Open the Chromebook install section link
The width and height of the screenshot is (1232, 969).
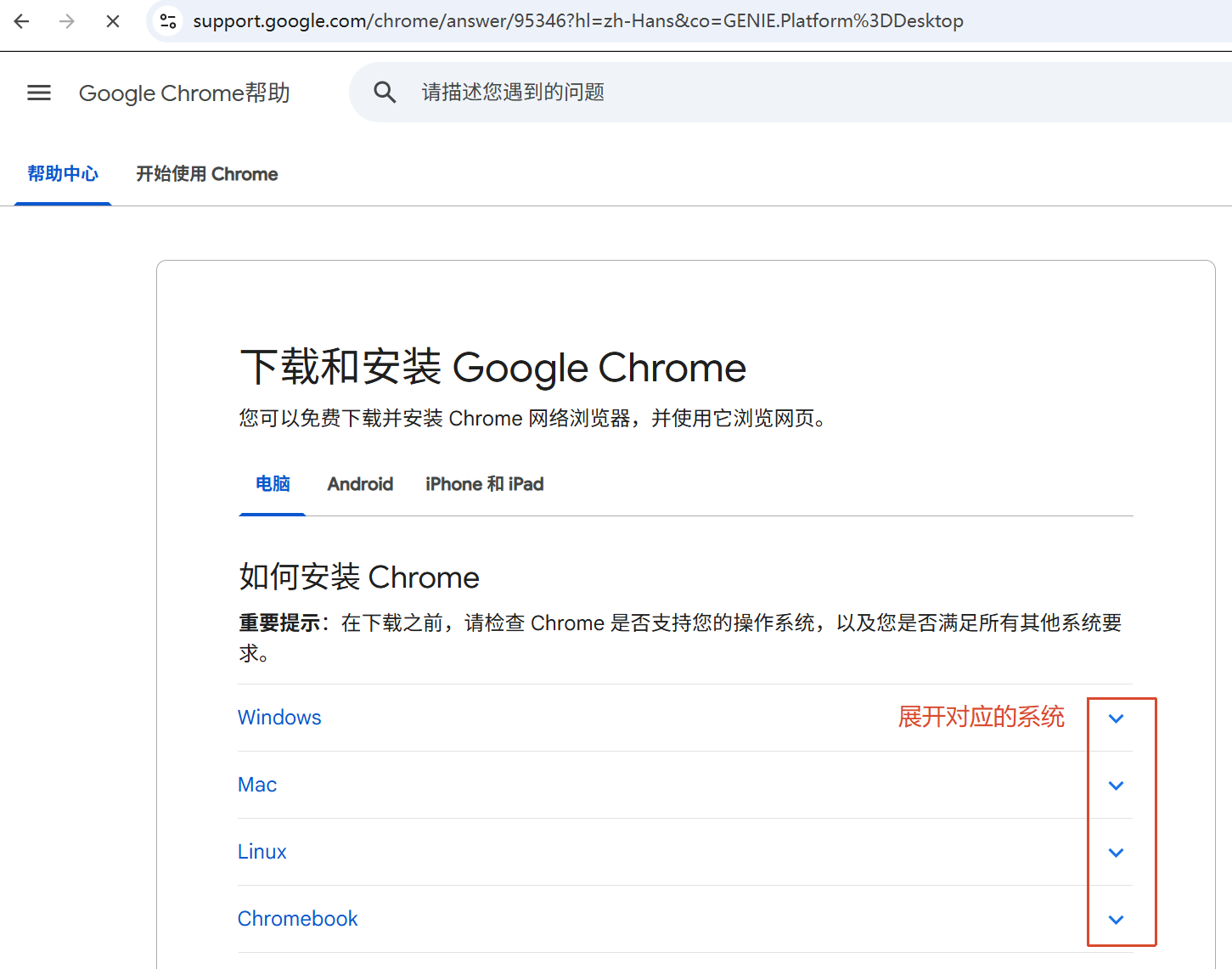297,919
